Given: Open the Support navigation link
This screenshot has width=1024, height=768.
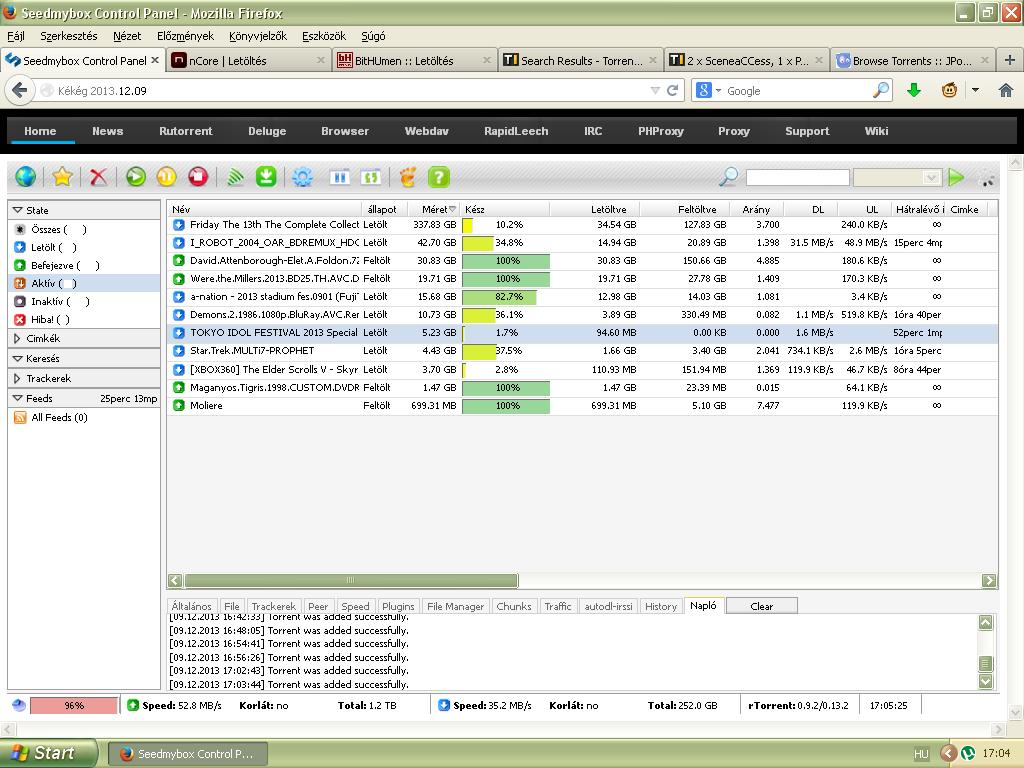Looking at the screenshot, I should 807,131.
